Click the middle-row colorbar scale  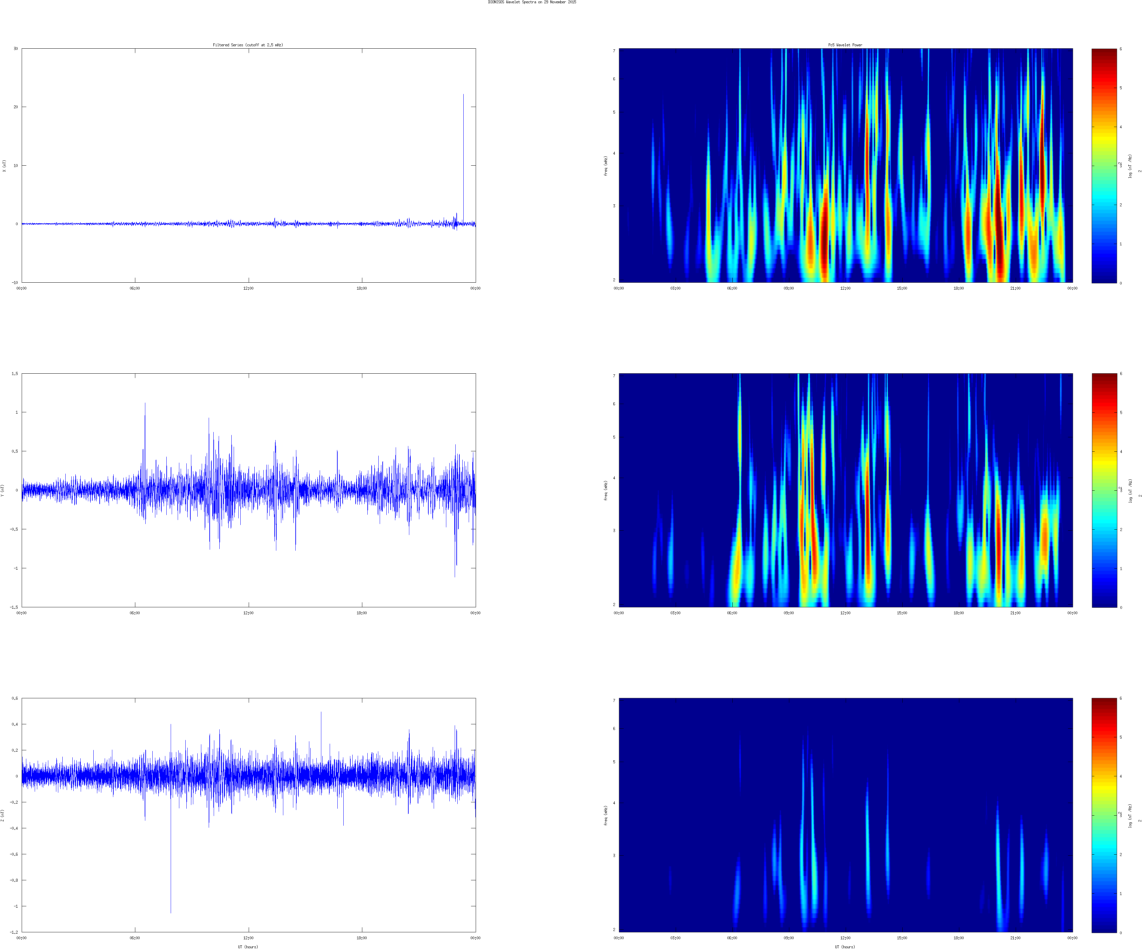click(1104, 490)
